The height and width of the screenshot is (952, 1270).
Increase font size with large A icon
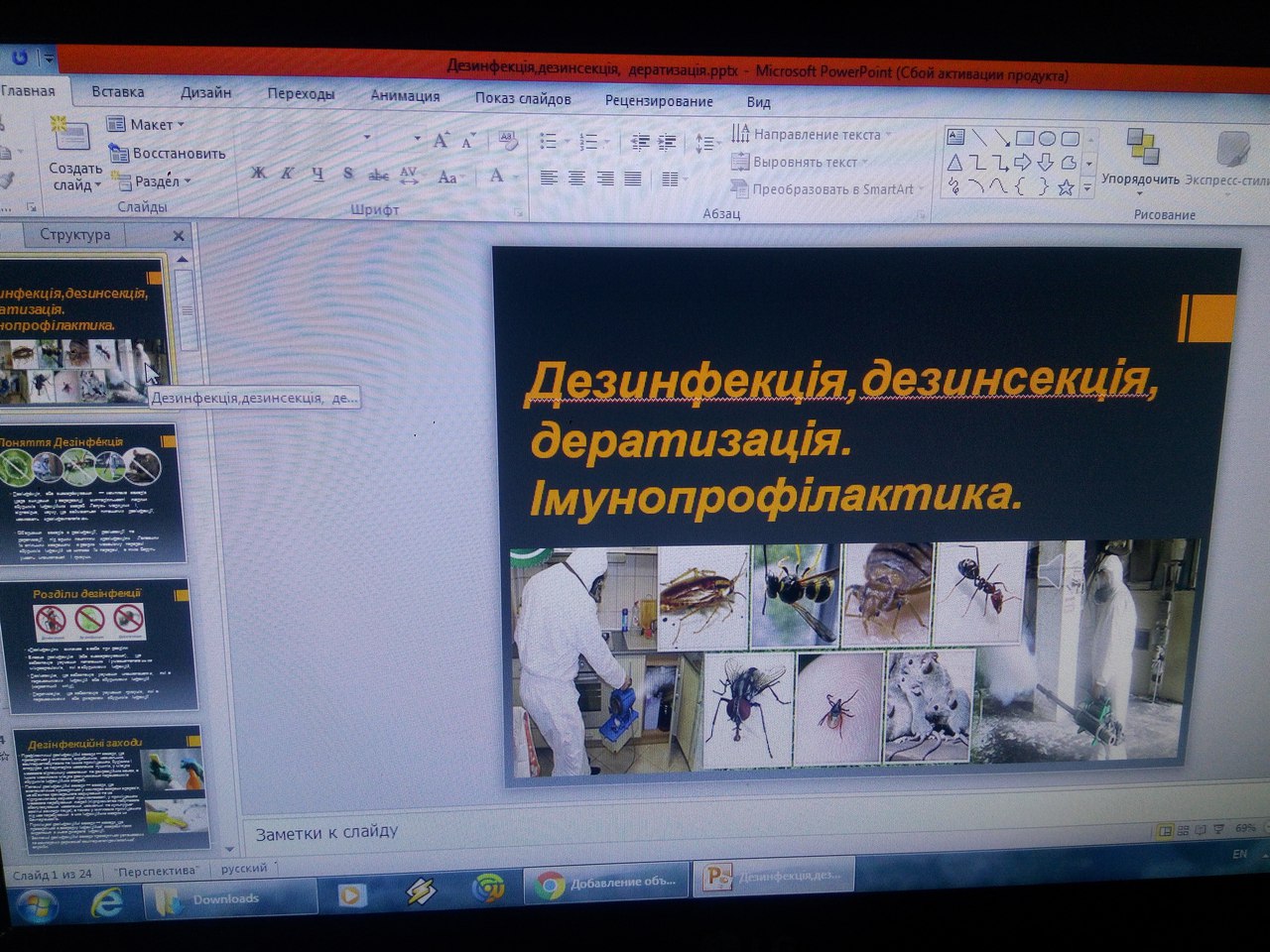441,140
